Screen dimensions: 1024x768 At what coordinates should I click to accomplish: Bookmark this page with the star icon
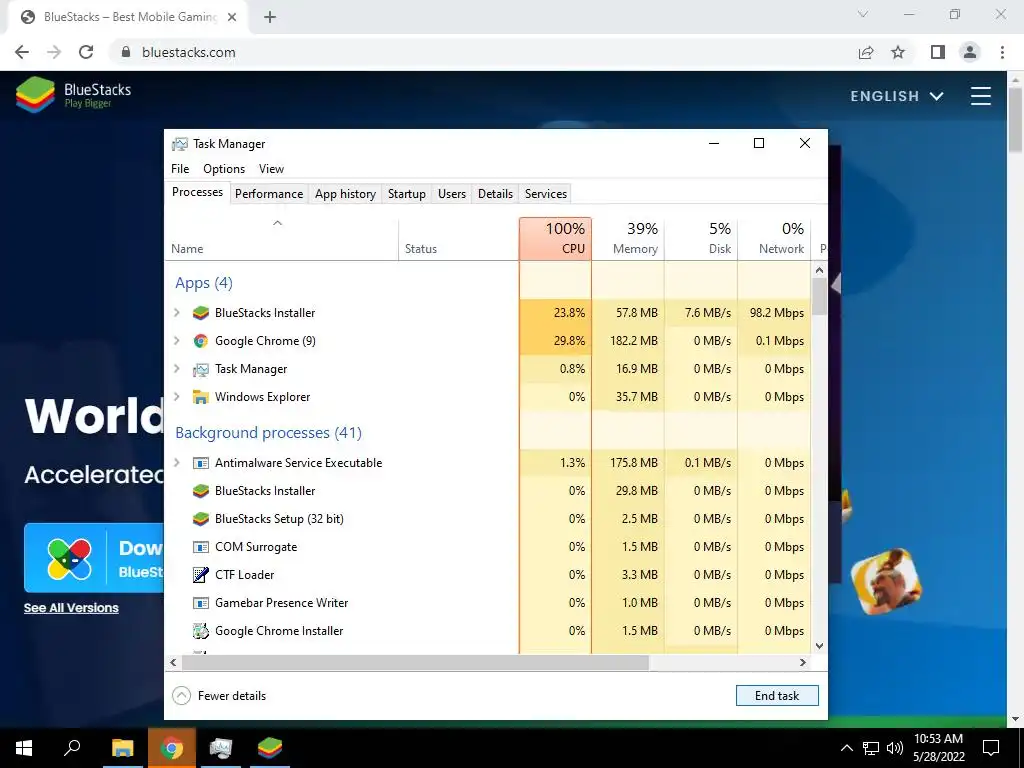point(898,52)
